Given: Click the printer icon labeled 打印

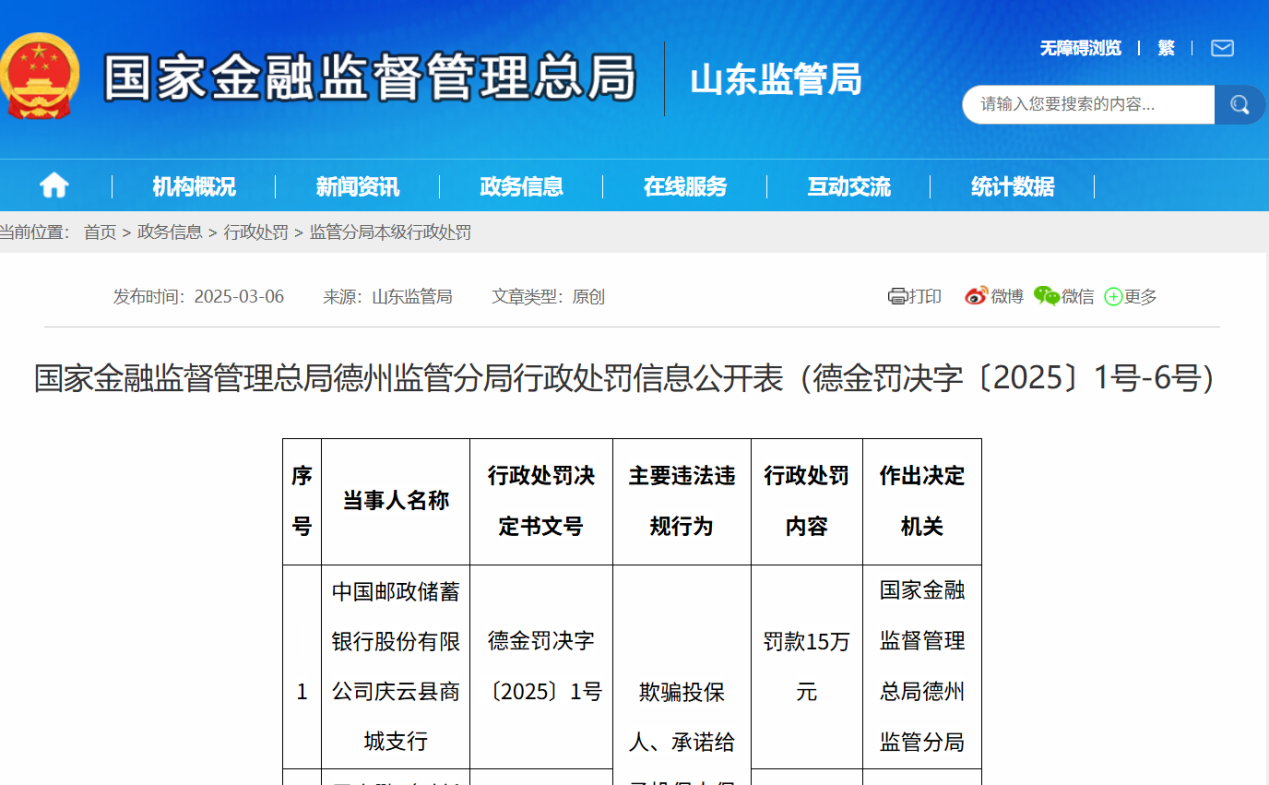Looking at the screenshot, I should pyautogui.click(x=897, y=297).
